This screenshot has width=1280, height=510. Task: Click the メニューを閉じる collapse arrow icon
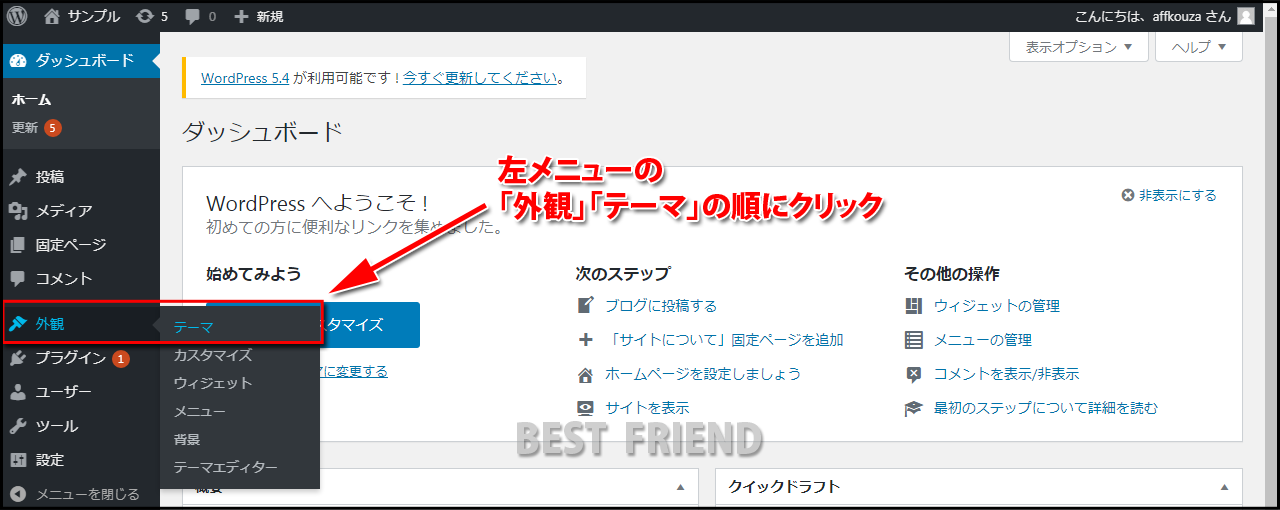pyautogui.click(x=18, y=494)
